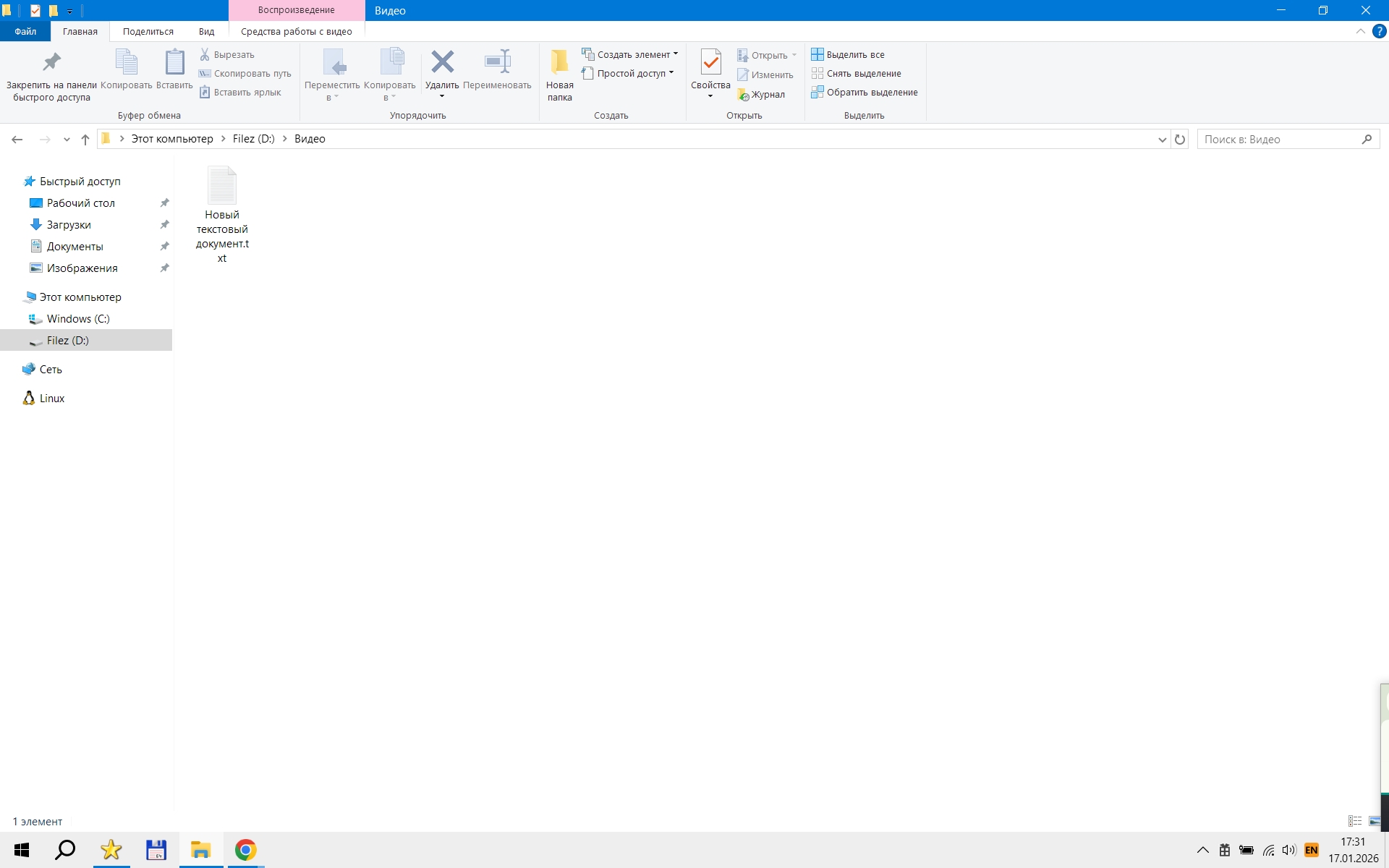Expand the Easy access (Простой доступ) dropdown
This screenshot has width=1389, height=868.
628,73
